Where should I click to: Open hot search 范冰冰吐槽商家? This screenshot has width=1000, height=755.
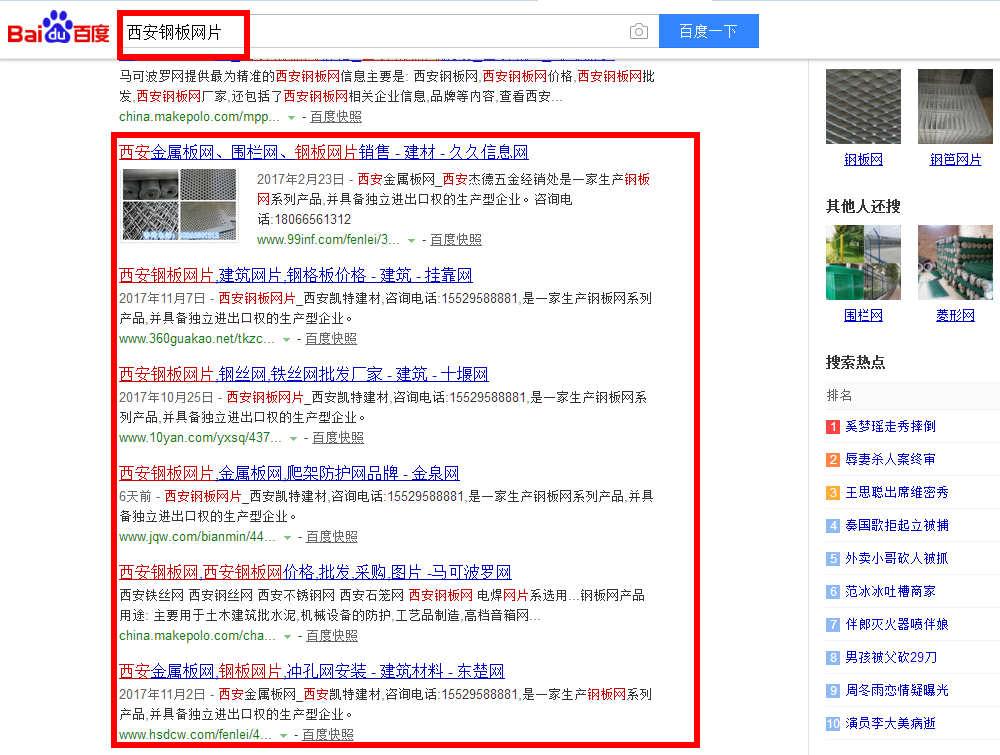890,591
